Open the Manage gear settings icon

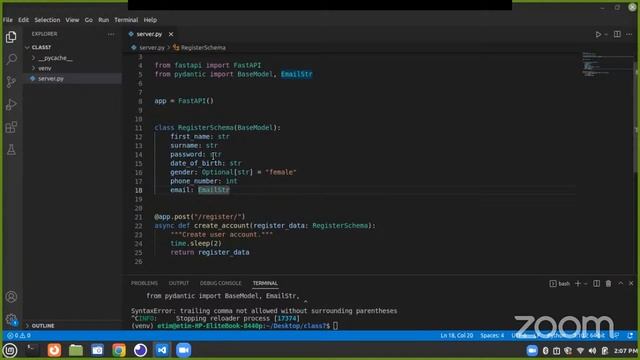click(11, 319)
